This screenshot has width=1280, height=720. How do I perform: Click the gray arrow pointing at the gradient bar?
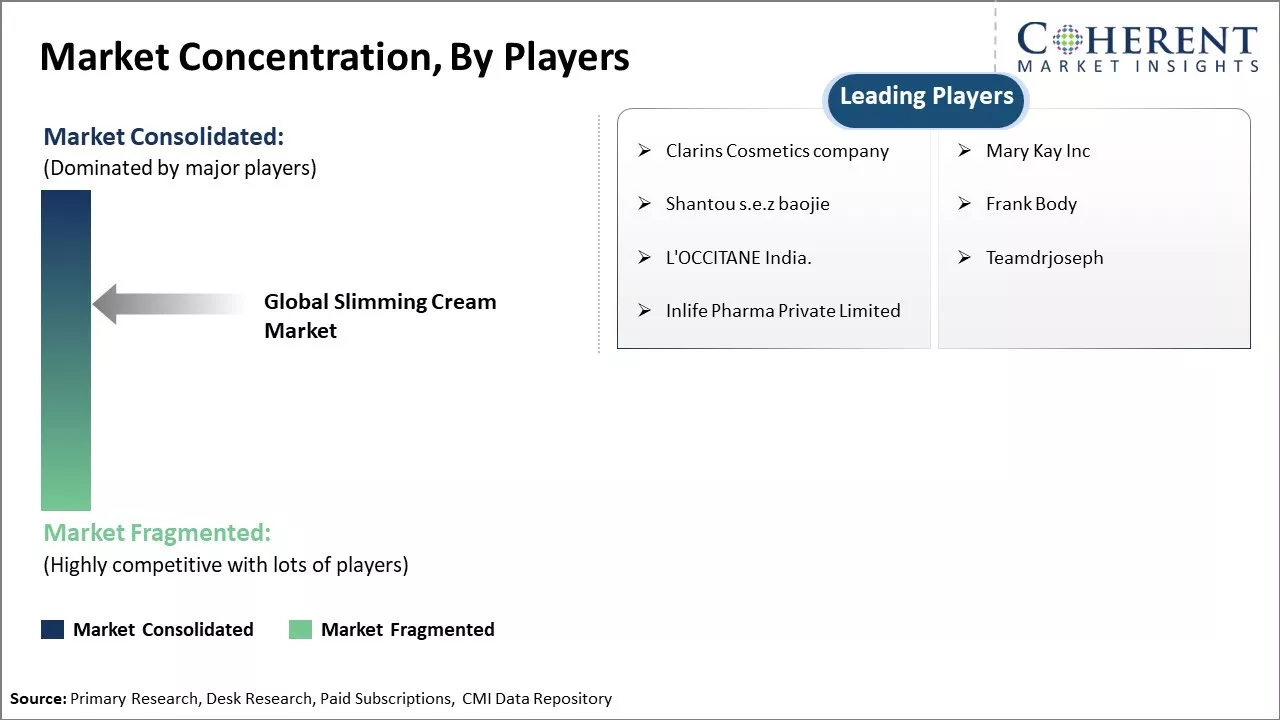(168, 304)
